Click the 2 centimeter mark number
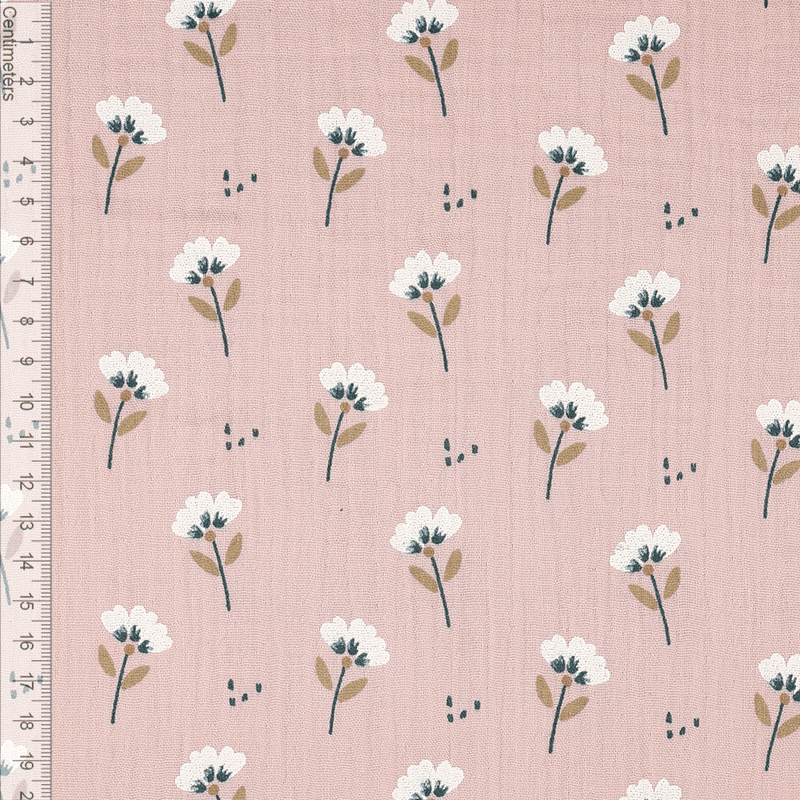The image size is (800, 800). [x=26, y=81]
